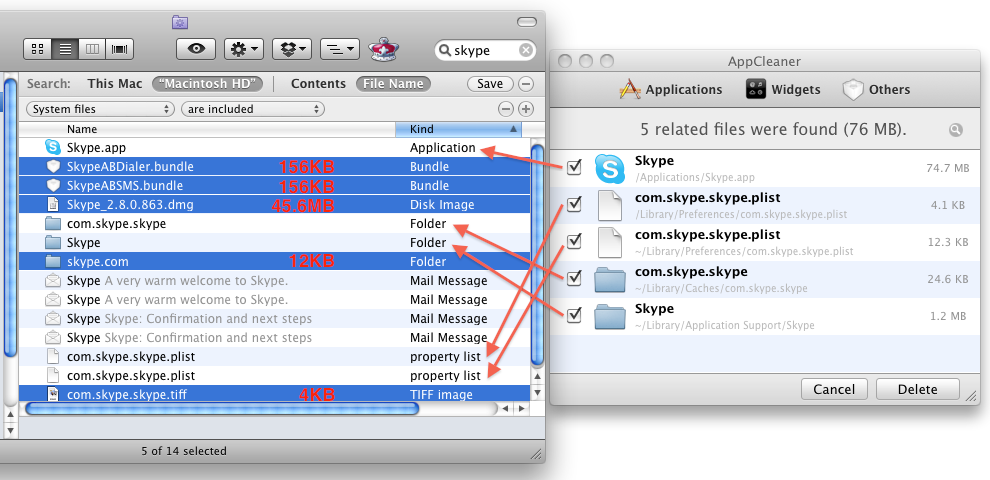Image resolution: width=990 pixels, height=480 pixels.
Task: Search by Contents
Action: pos(318,83)
